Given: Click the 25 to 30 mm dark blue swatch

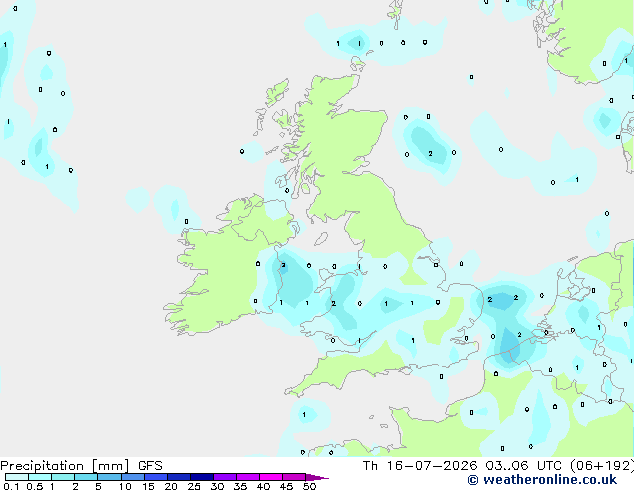Looking at the screenshot, I should click(202, 477).
